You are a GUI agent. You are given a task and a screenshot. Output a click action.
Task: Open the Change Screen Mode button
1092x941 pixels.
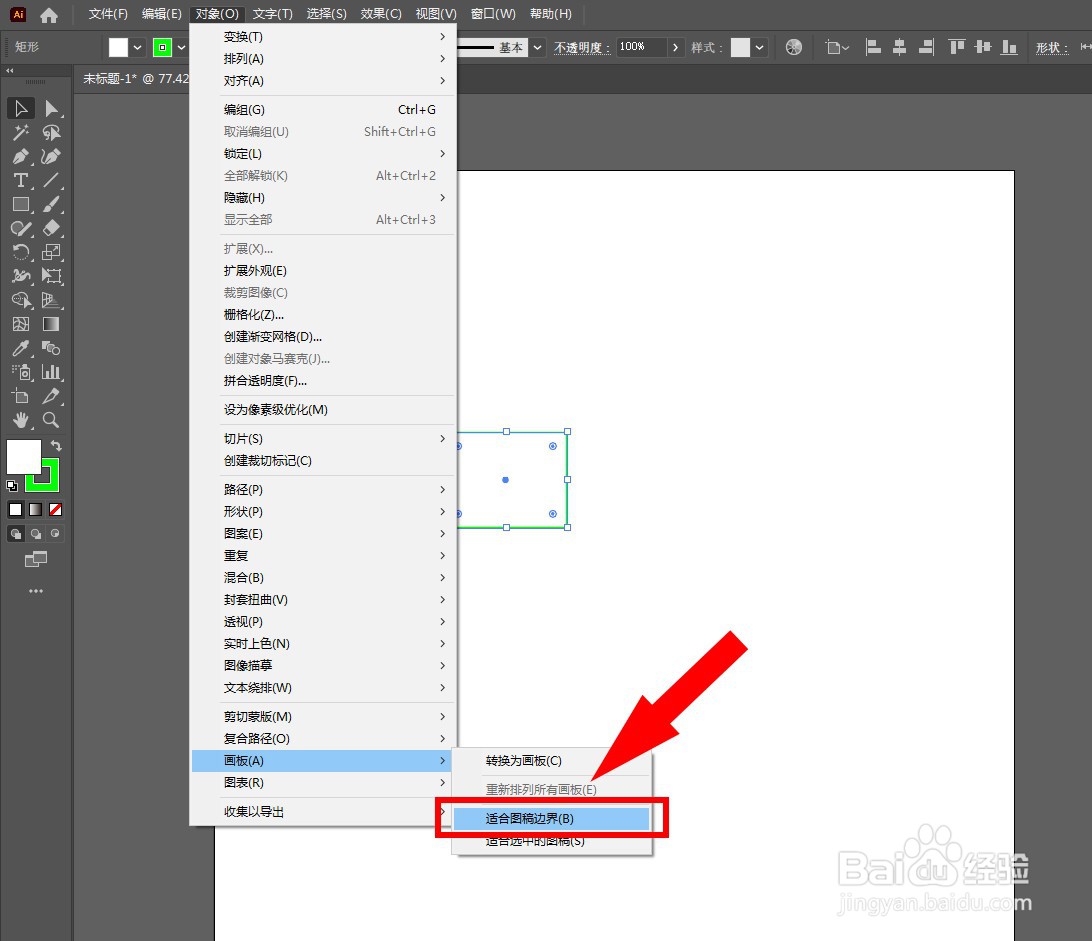[x=36, y=559]
